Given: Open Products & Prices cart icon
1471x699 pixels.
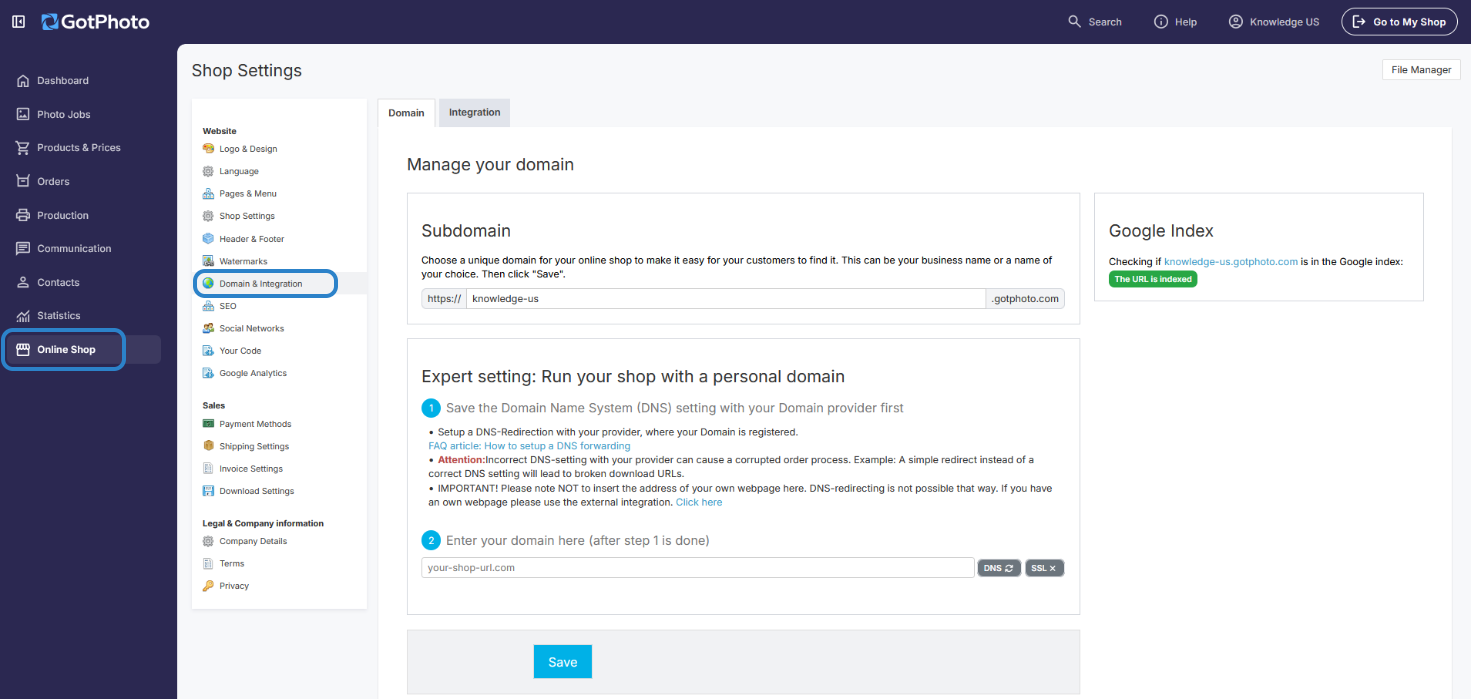Looking at the screenshot, I should (x=23, y=147).
